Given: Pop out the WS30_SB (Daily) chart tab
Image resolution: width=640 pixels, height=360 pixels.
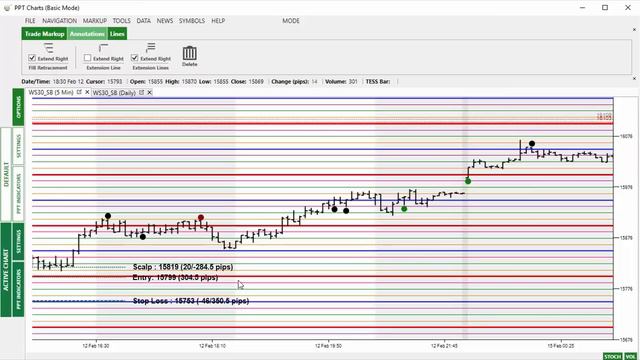Looking at the screenshot, I should click(x=142, y=93).
